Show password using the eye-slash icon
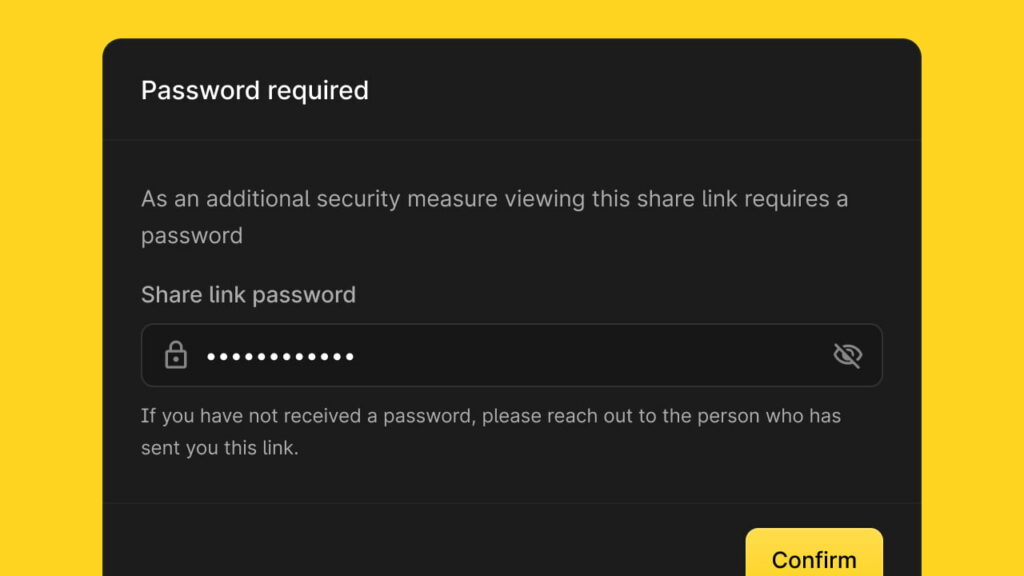 click(x=848, y=355)
